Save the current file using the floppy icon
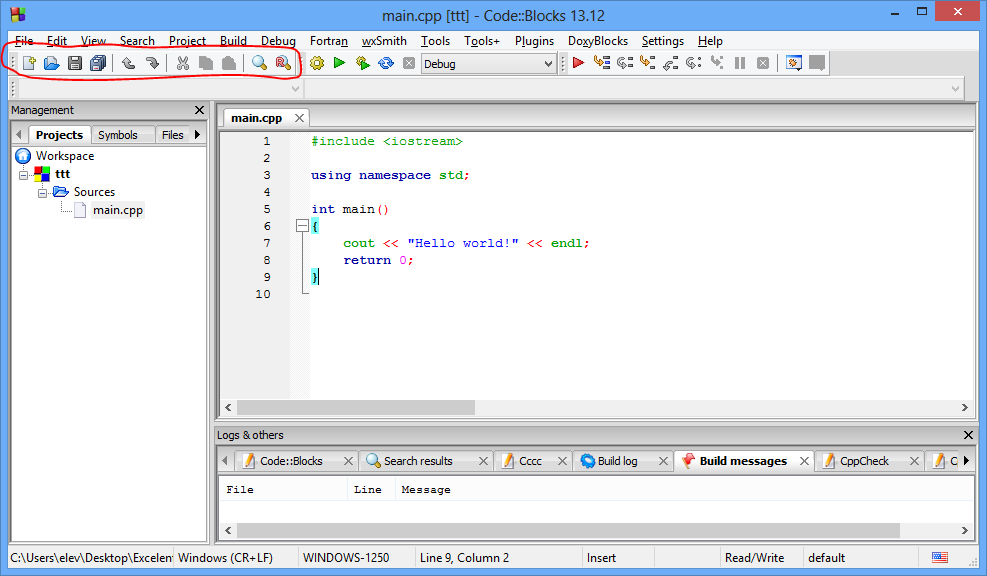Image resolution: width=987 pixels, height=576 pixels. (x=75, y=63)
